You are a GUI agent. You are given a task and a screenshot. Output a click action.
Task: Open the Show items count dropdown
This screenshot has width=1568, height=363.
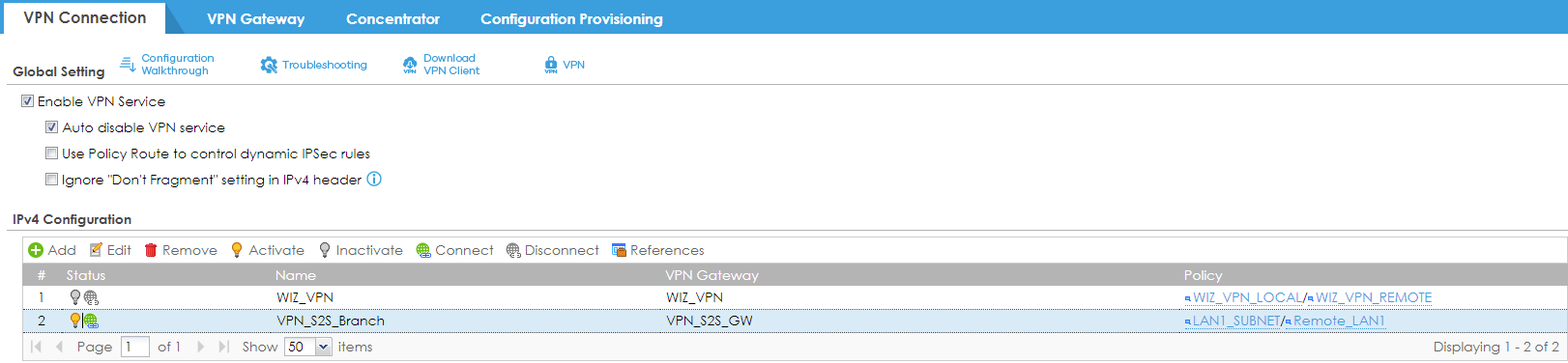(324, 347)
